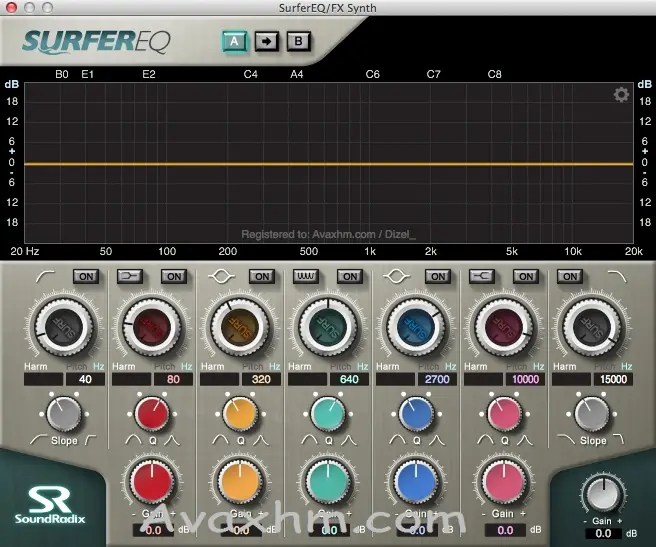656x547 pixels.
Task: Click the low-pass Slope knob
Action: [592, 414]
